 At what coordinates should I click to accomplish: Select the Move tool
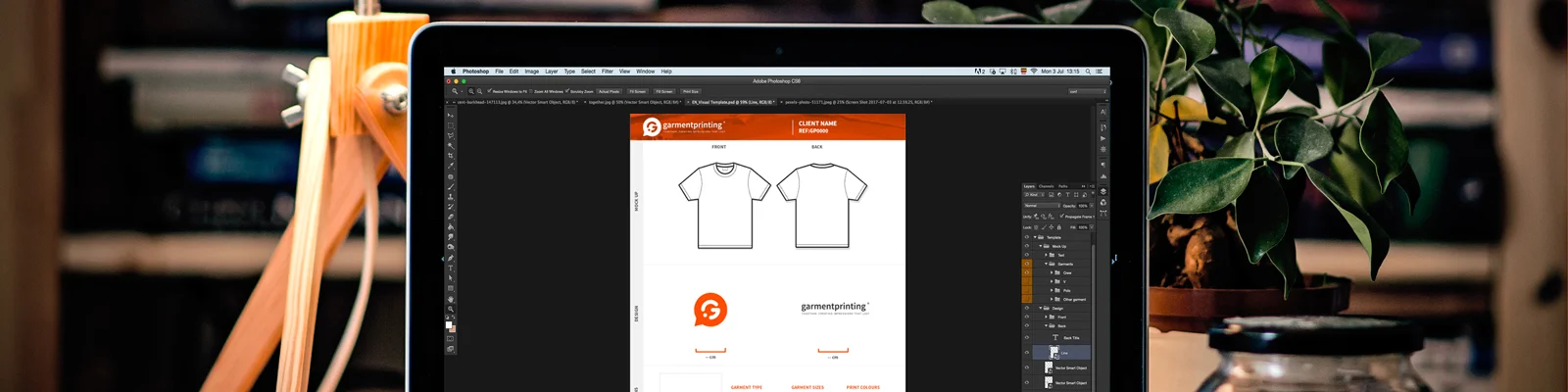pyautogui.click(x=451, y=115)
